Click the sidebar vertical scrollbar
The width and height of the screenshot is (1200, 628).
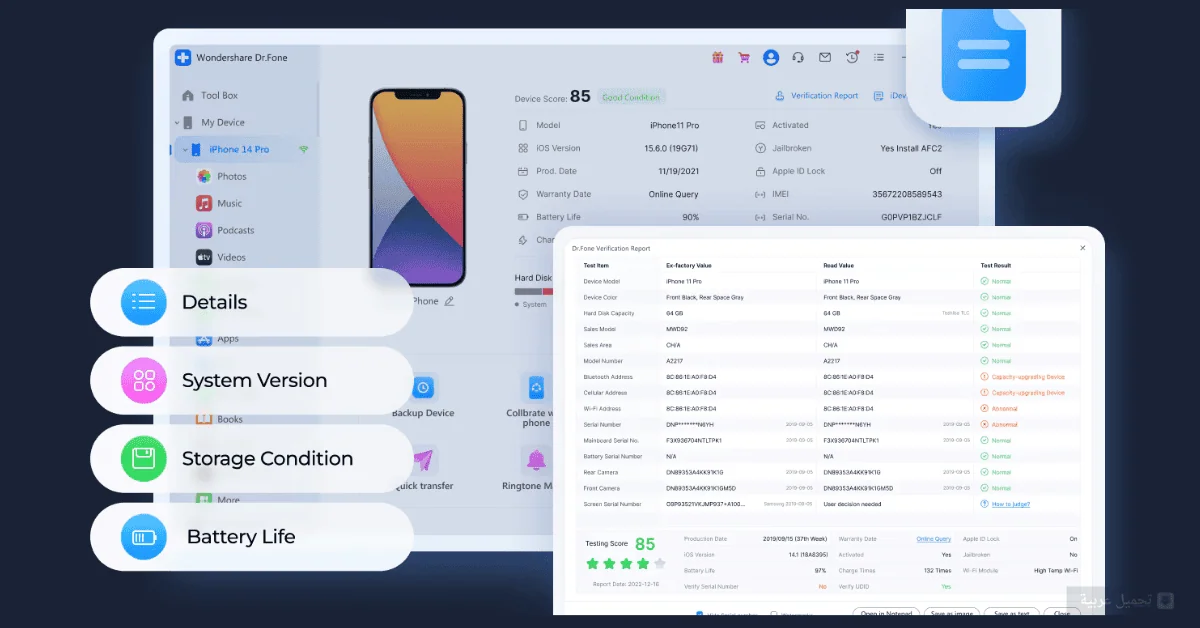point(318,110)
